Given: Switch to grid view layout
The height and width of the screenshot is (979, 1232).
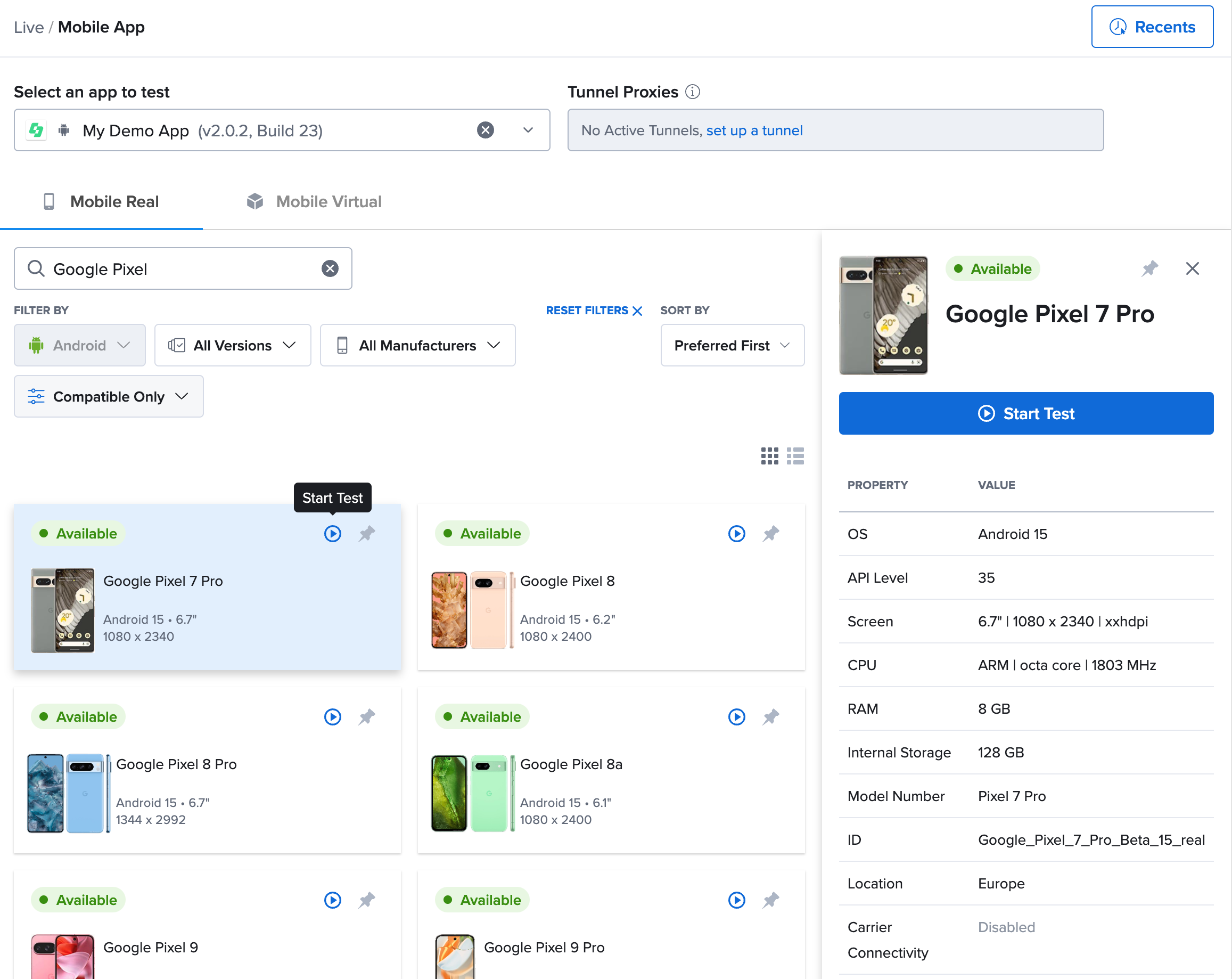Looking at the screenshot, I should tap(769, 456).
